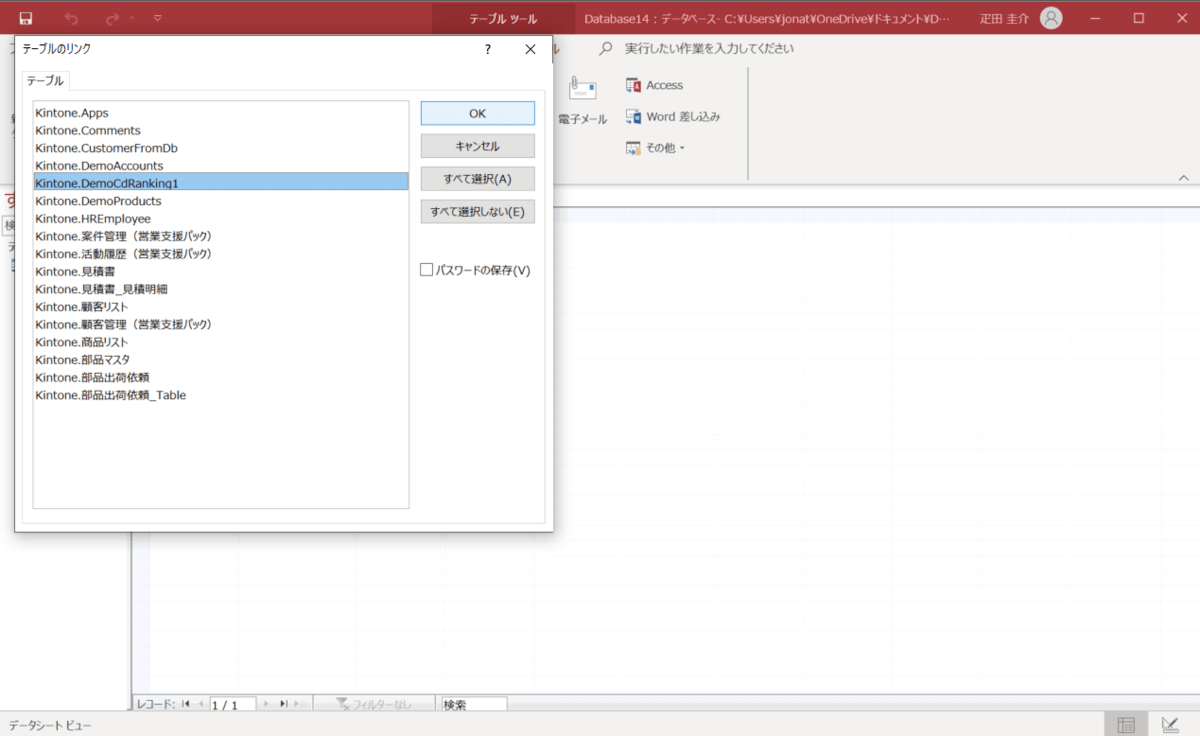Select Kintone.Apps in the table list
This screenshot has height=736, width=1200.
[221, 113]
